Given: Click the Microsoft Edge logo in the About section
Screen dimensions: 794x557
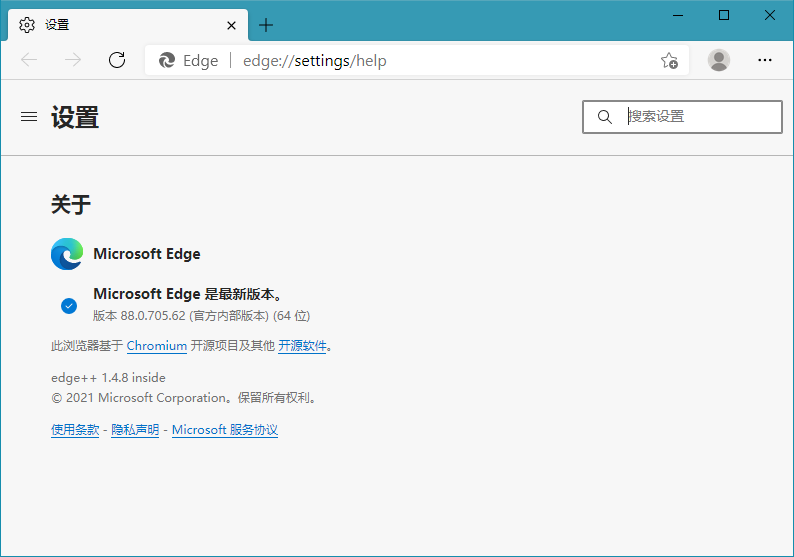Looking at the screenshot, I should pos(67,254).
